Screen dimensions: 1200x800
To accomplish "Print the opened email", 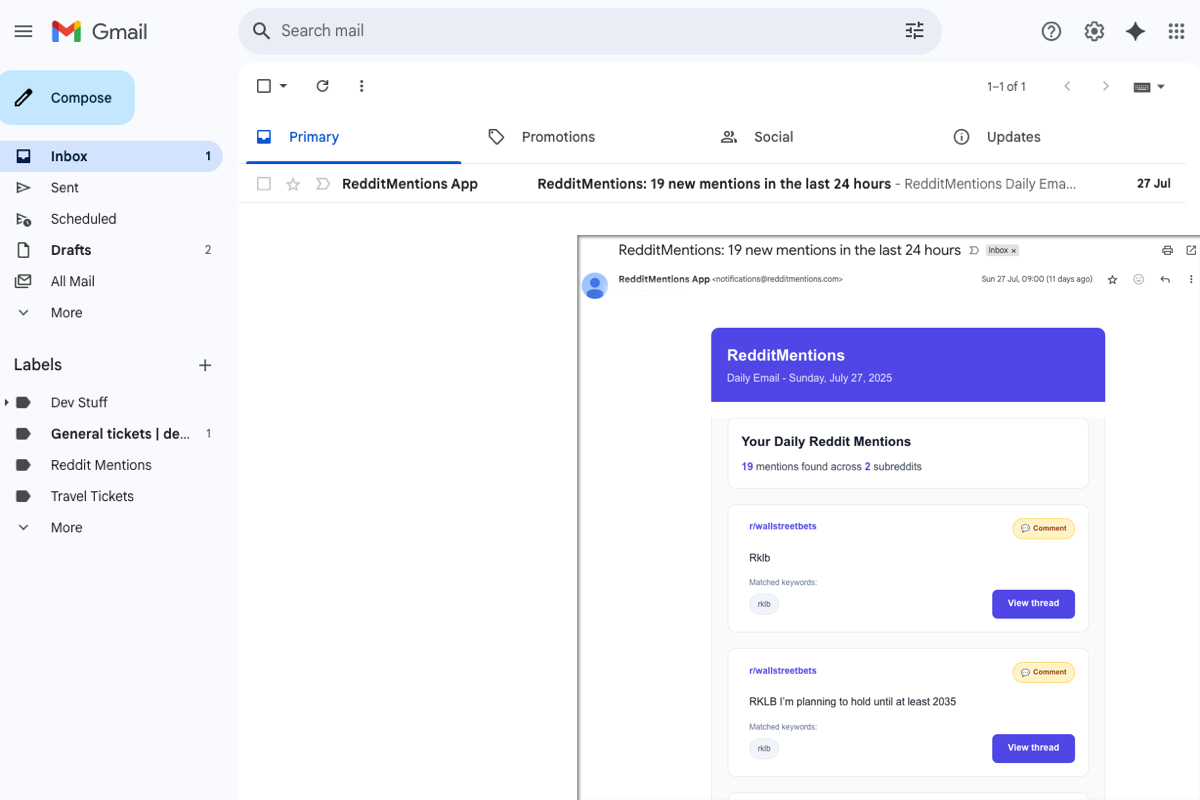I will pyautogui.click(x=1167, y=250).
